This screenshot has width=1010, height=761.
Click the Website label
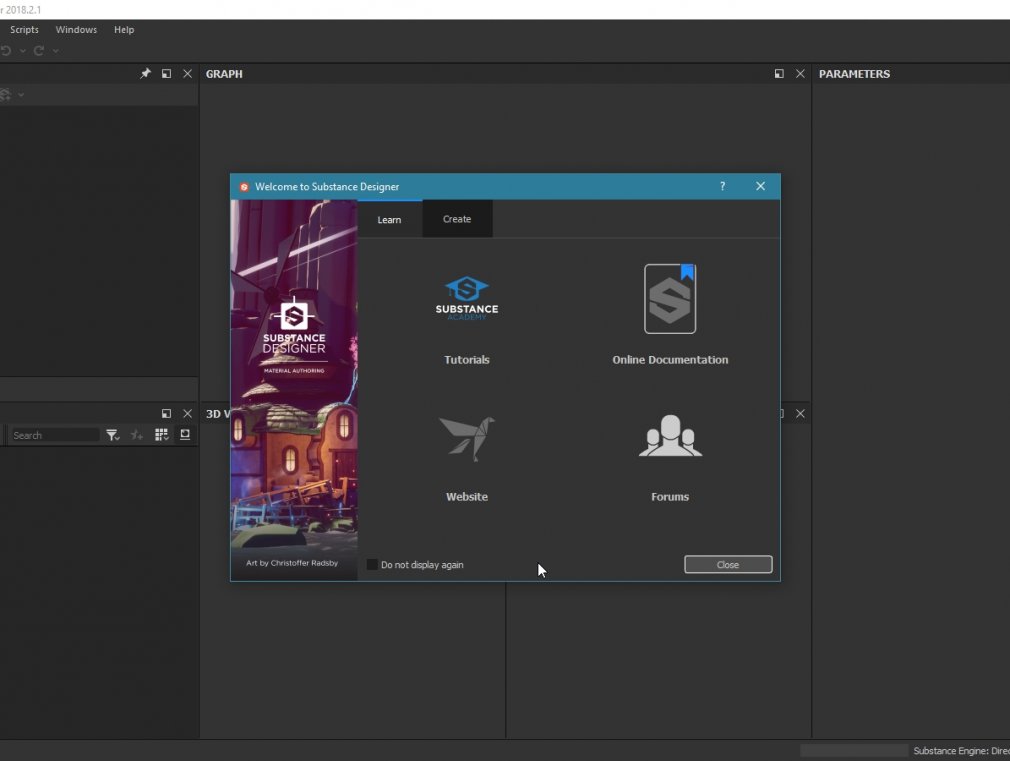[466, 497]
